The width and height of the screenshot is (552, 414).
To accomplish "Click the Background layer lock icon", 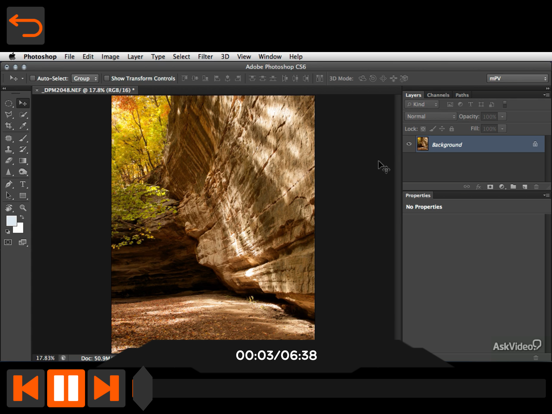I will point(535,144).
